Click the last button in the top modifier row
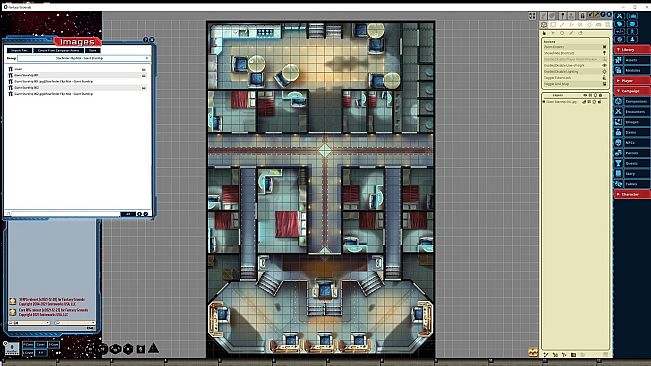Screen dimensions: 651x366 [x=54, y=345]
